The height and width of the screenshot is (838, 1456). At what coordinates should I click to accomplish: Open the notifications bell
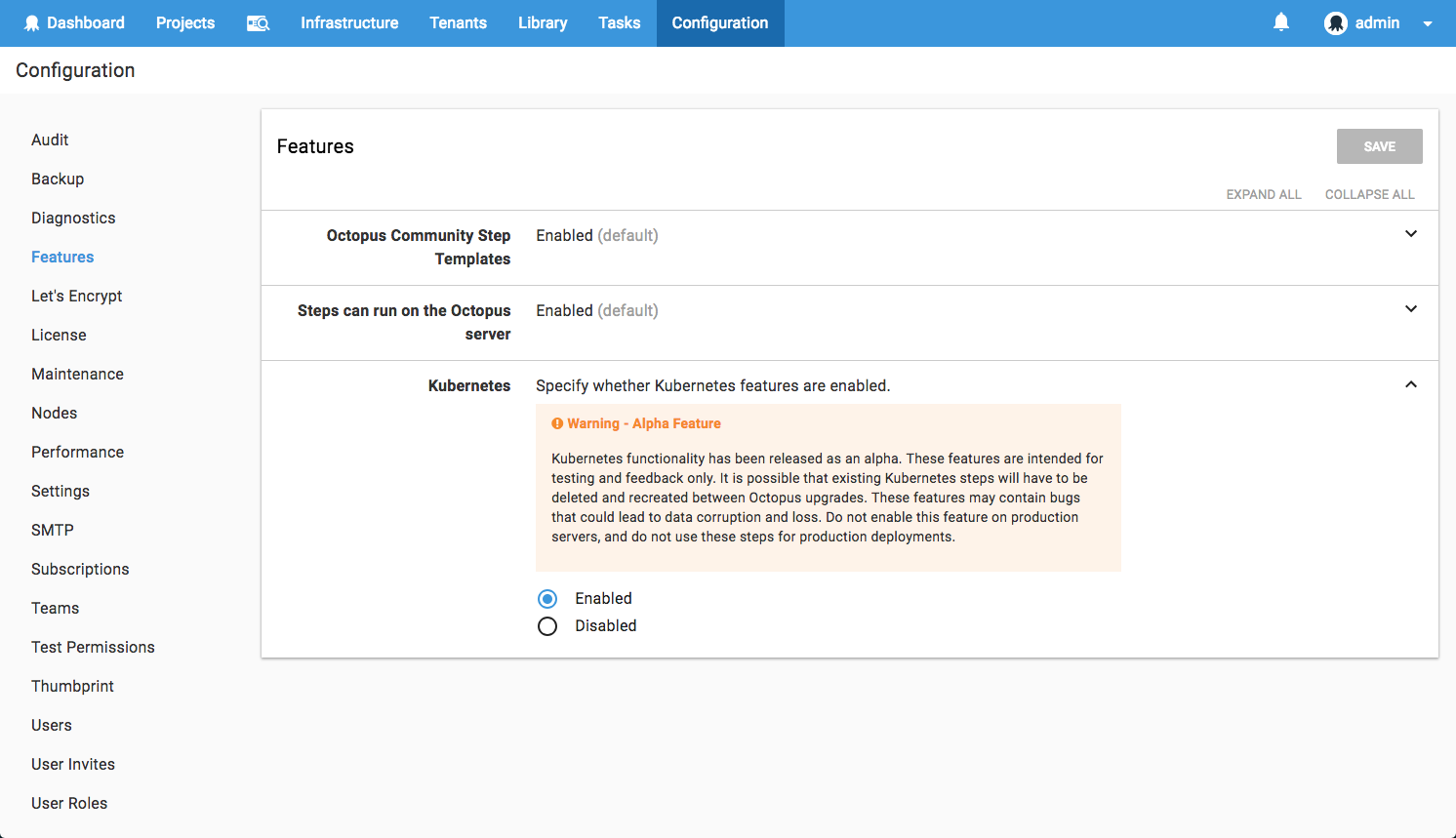pyautogui.click(x=1281, y=22)
